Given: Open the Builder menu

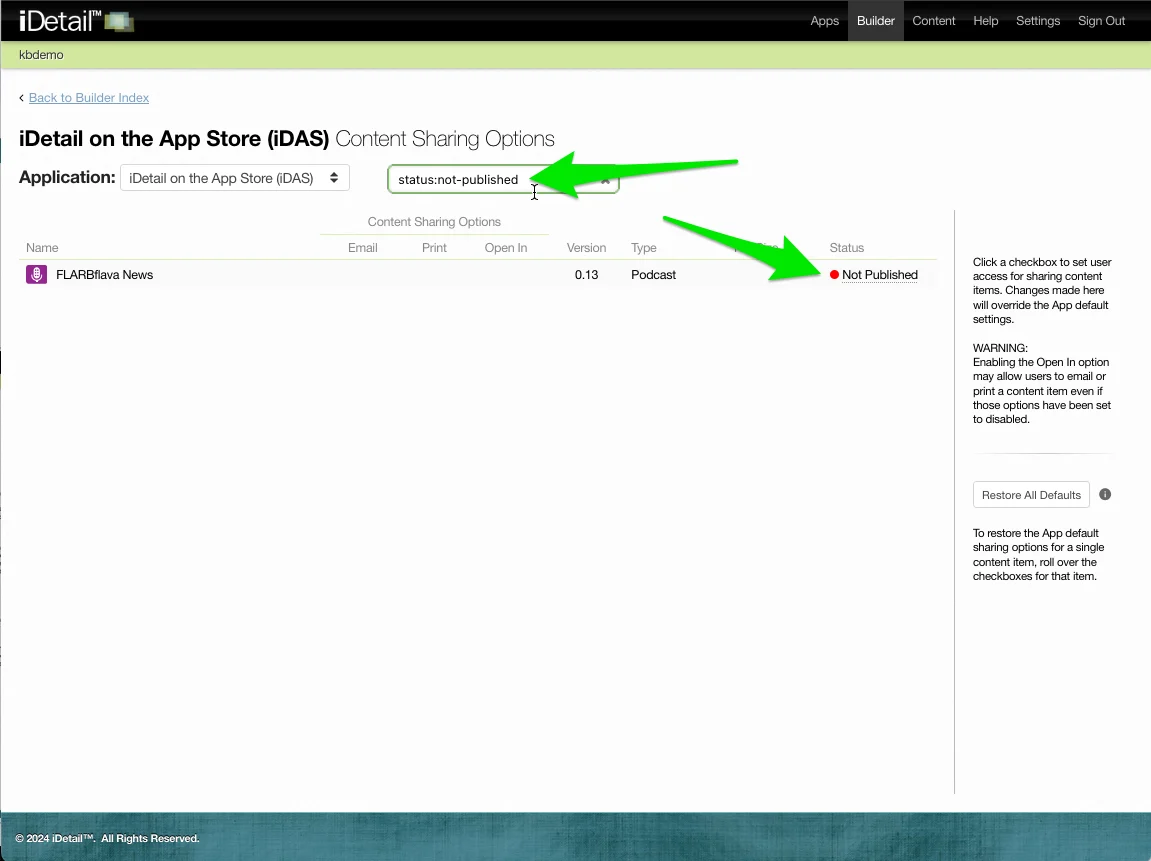Looking at the screenshot, I should pos(876,21).
